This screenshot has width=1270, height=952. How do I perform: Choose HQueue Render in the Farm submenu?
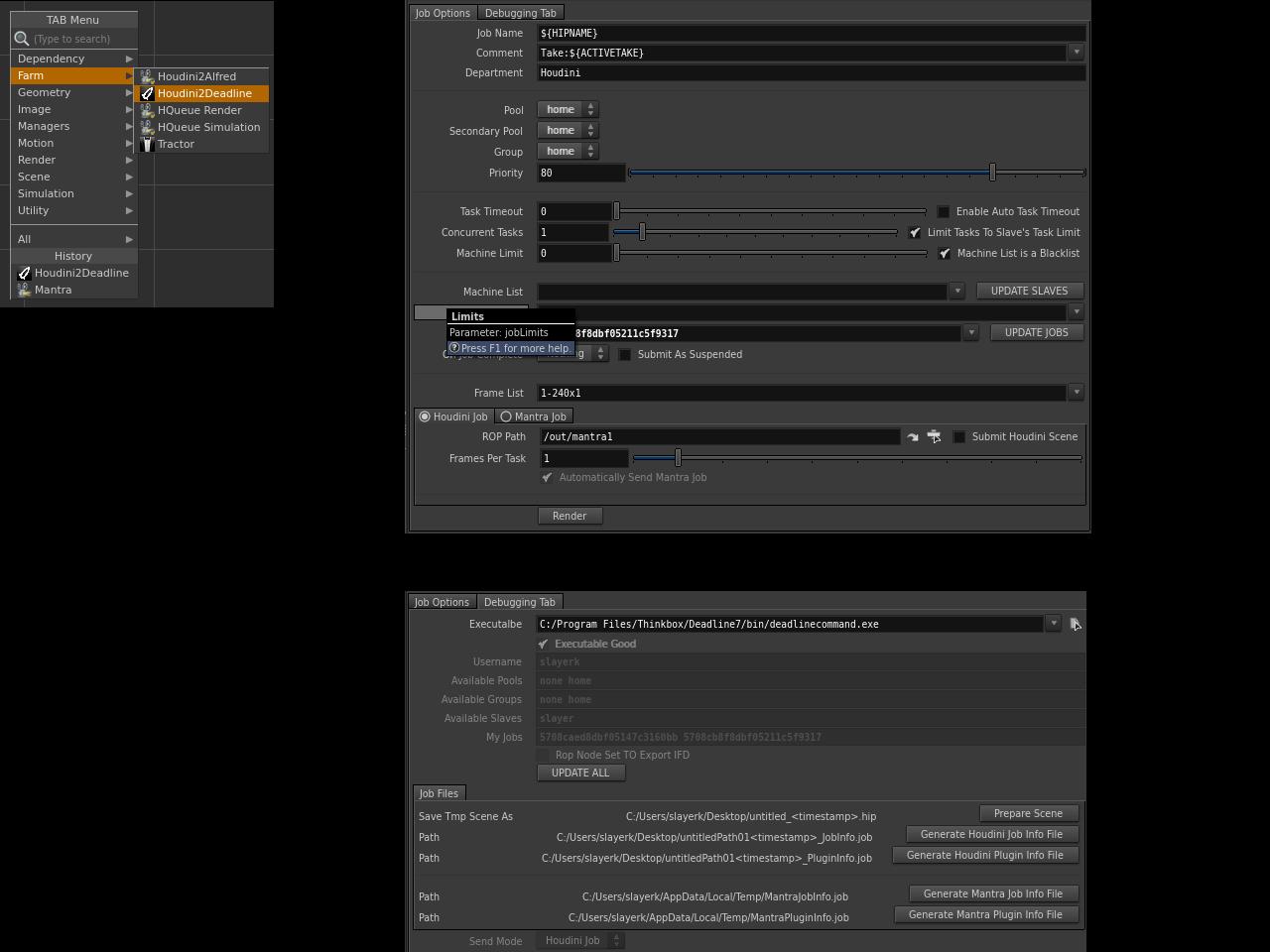coord(199,110)
